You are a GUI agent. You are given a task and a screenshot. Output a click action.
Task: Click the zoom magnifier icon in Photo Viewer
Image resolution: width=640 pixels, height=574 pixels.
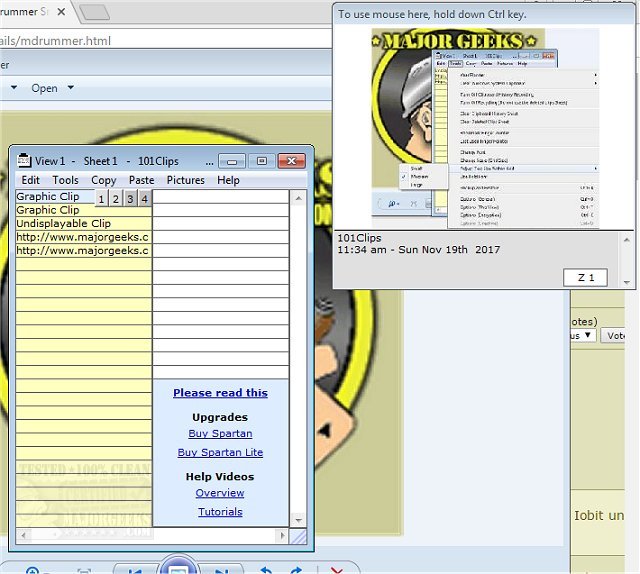coord(32,570)
